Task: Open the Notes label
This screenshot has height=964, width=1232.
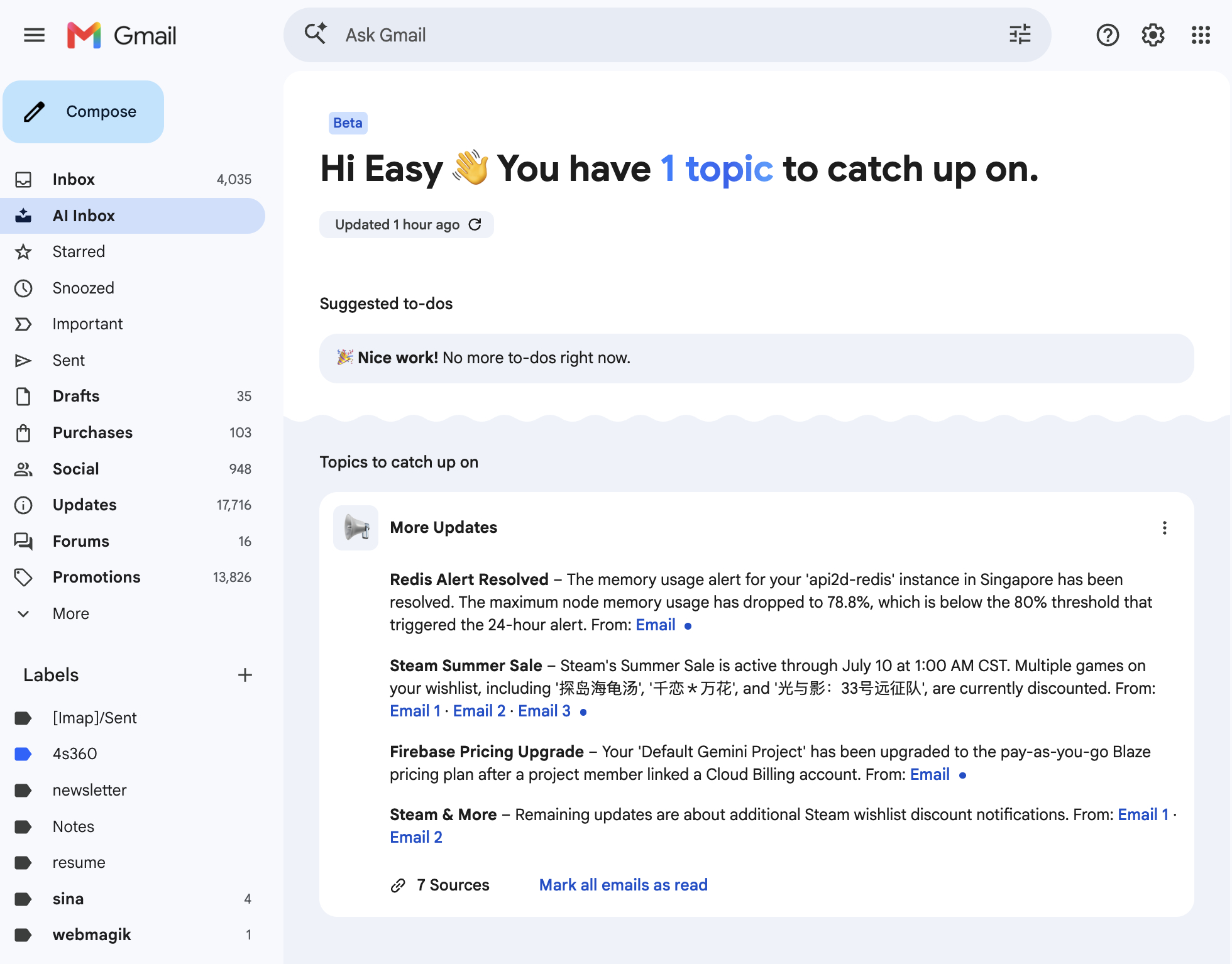Action: click(132, 826)
